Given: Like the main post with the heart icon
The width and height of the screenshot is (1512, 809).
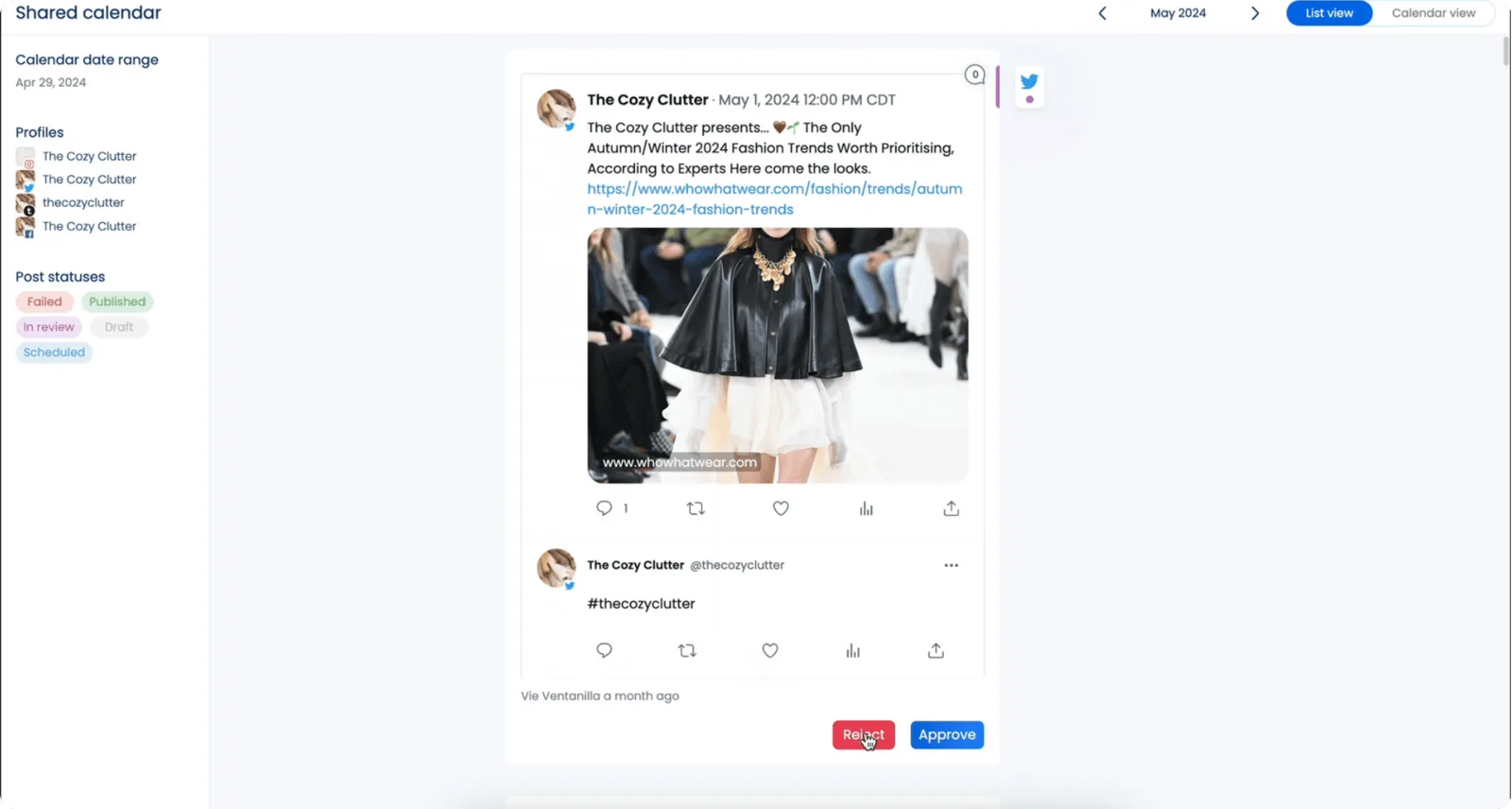Looking at the screenshot, I should coord(781,508).
